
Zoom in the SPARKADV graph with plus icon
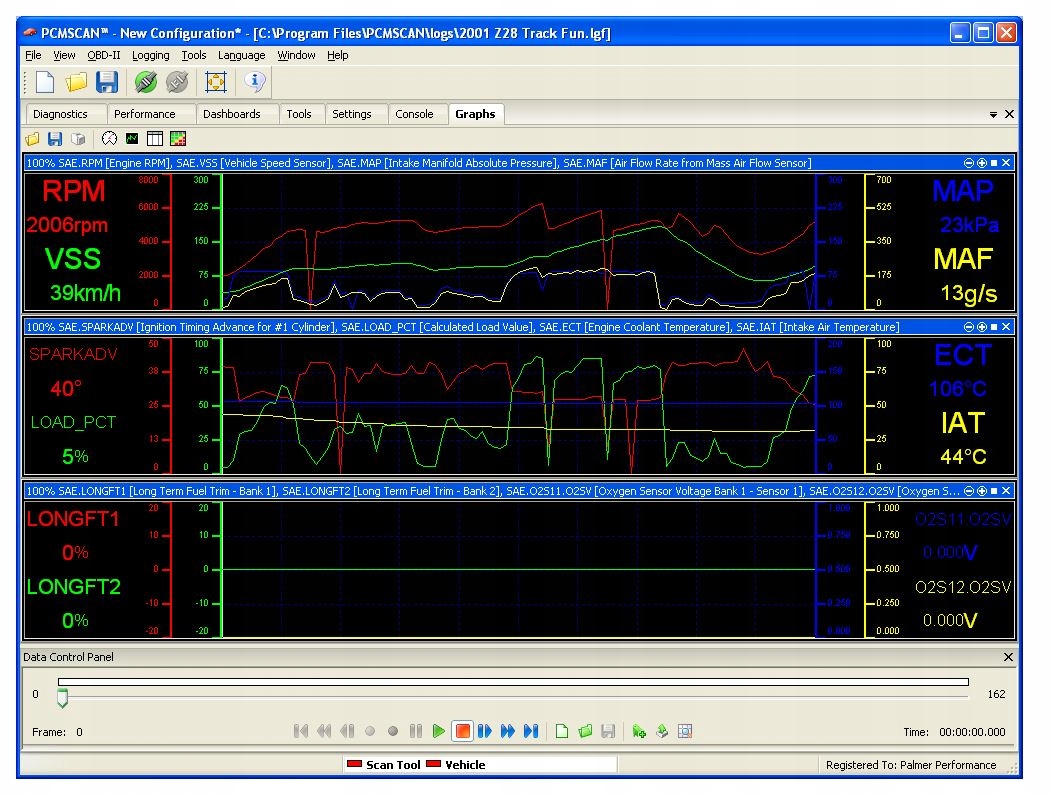pos(981,327)
